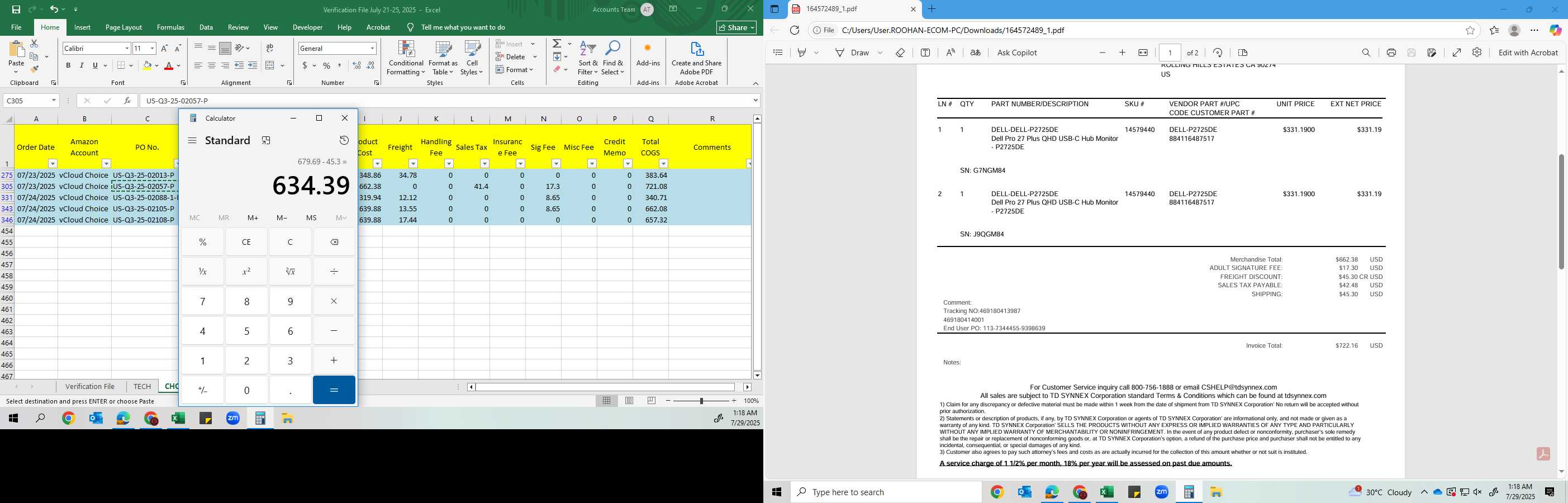Click the Percent Style button
The image size is (1568, 503).
327,65
